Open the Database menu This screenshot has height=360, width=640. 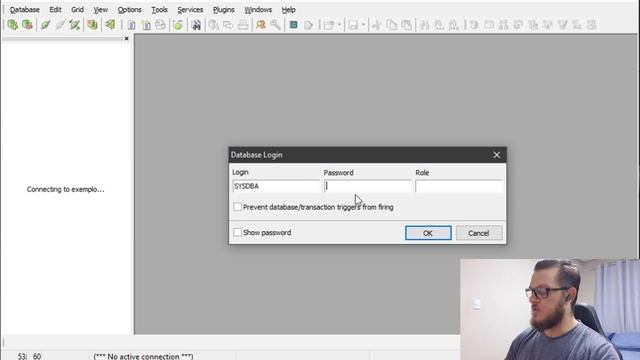(x=25, y=9)
